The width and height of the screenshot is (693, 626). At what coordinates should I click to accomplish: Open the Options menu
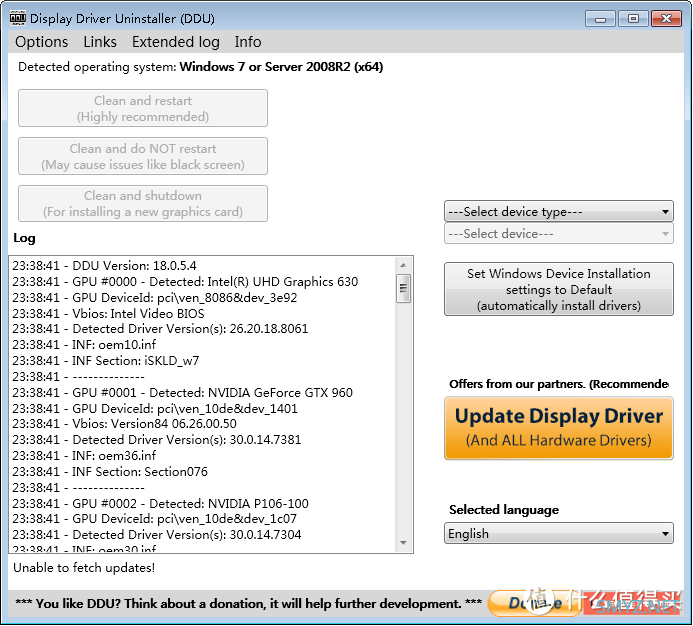(x=42, y=42)
